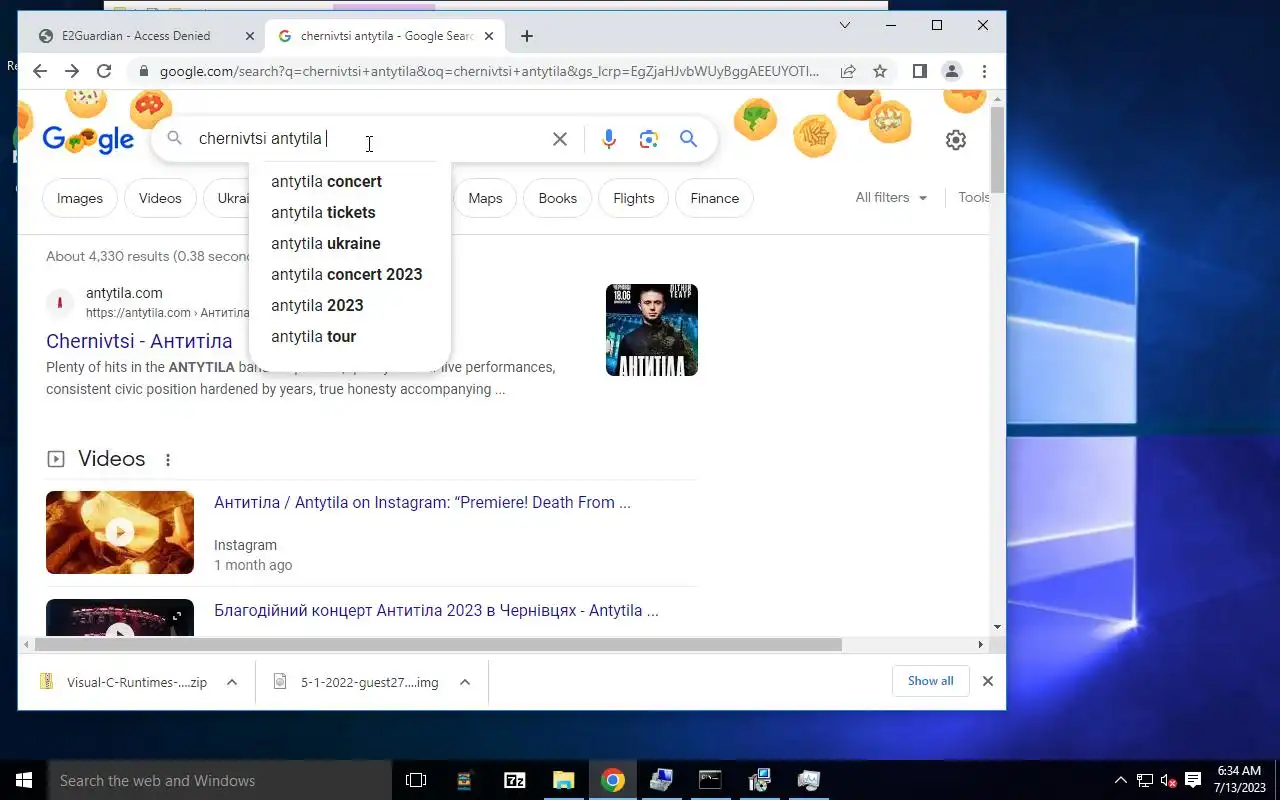Screen dimensions: 1280x800
Task: Open Google quick settings gear
Action: (956, 140)
